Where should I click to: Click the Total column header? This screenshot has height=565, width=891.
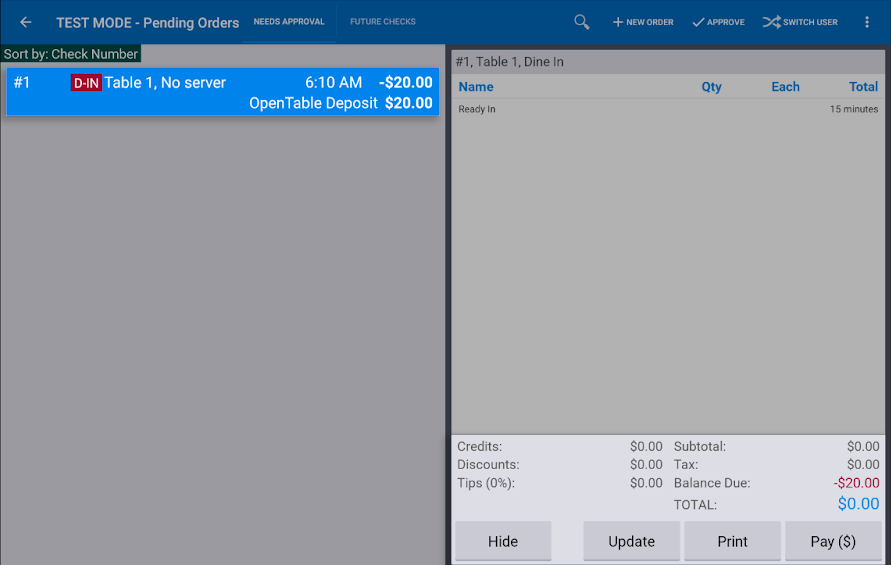[863, 87]
